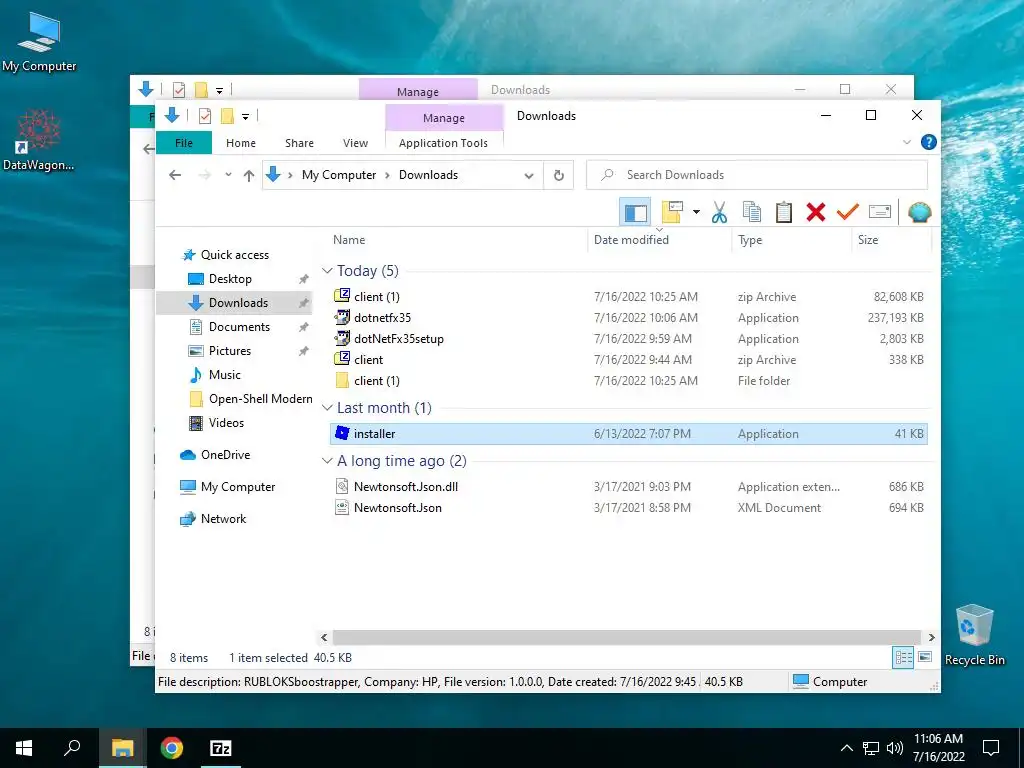The height and width of the screenshot is (768, 1024).
Task: Expand the ribbon using the chevron
Action: (906, 142)
